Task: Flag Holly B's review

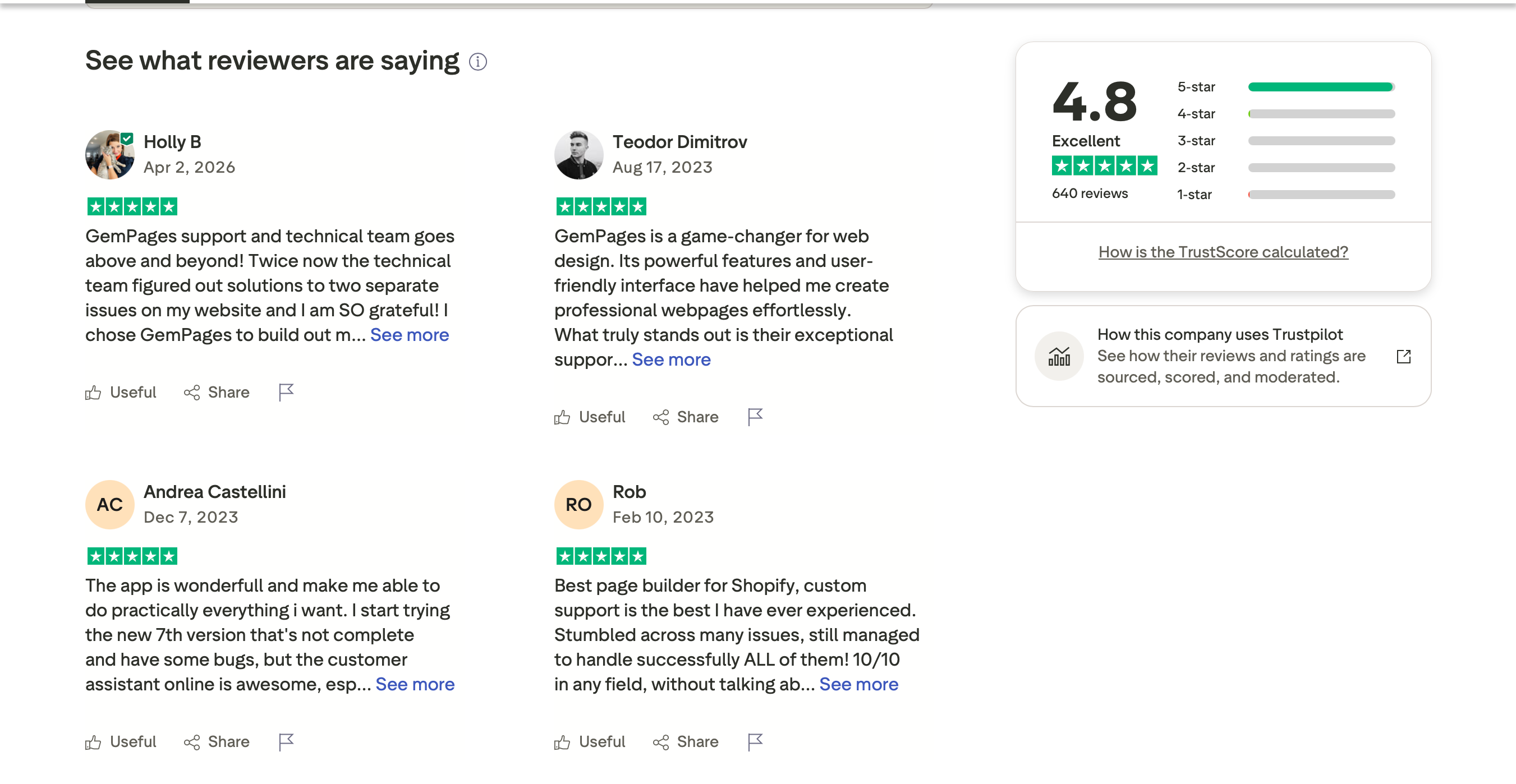Action: [286, 391]
